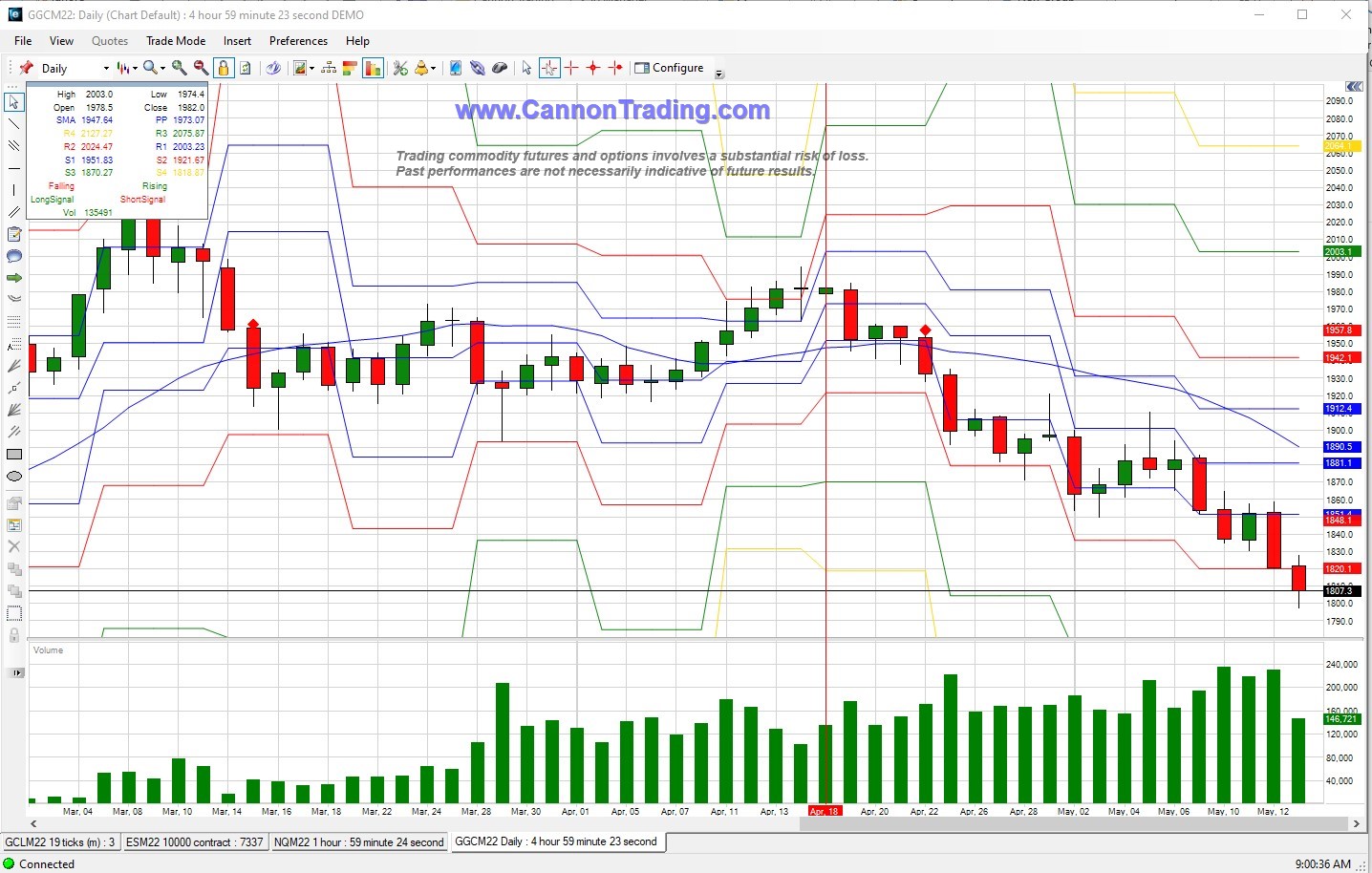Toggle the volume bar chart pane button
Viewport: 1372px width, 873px height.
[x=373, y=68]
